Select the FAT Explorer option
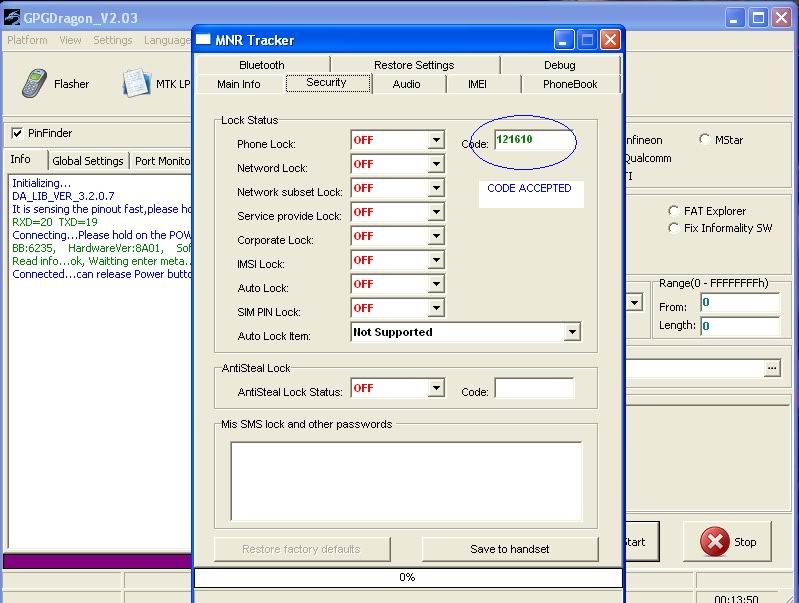 tap(673, 211)
